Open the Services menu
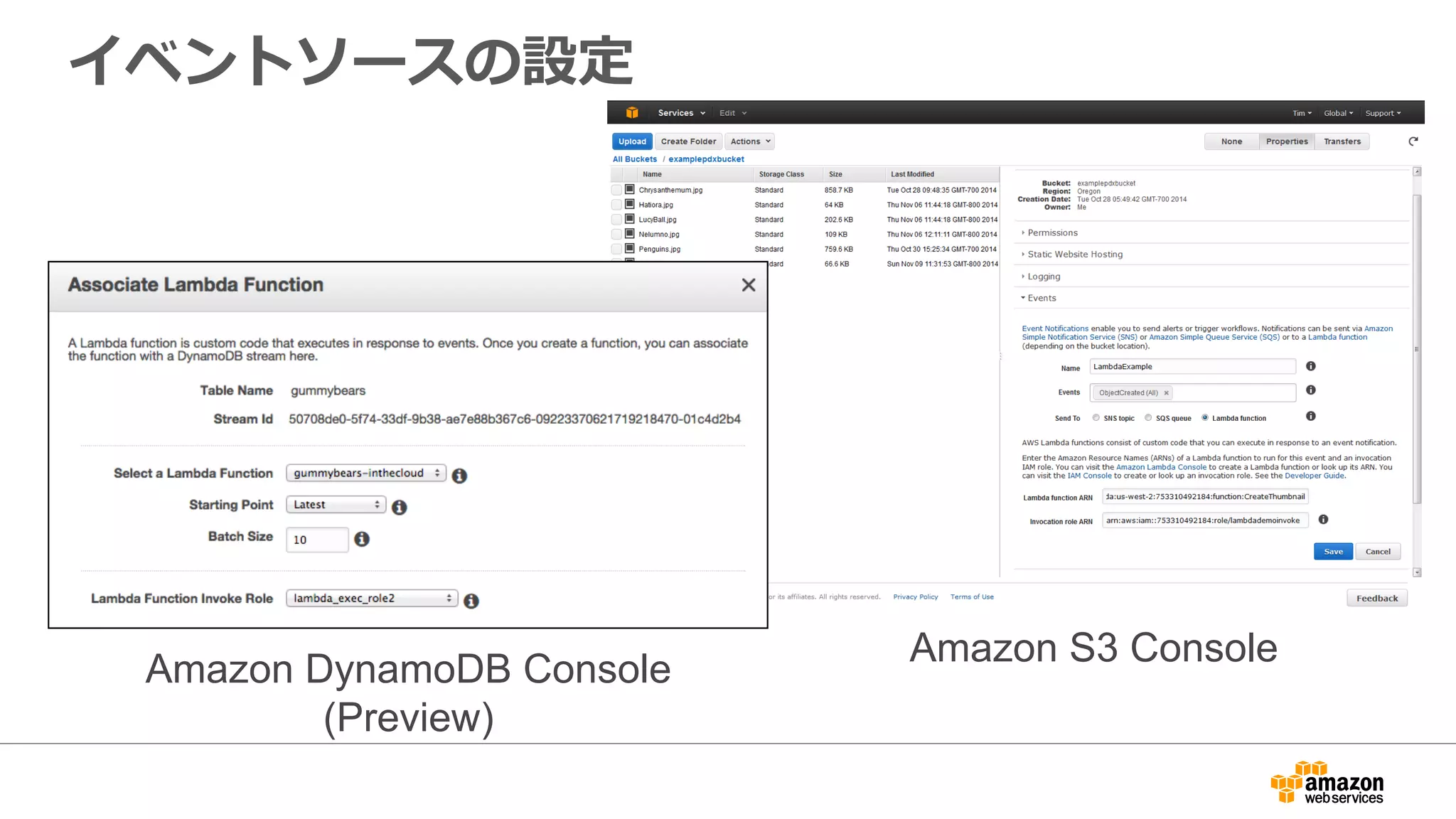The image size is (1456, 819). 681,113
